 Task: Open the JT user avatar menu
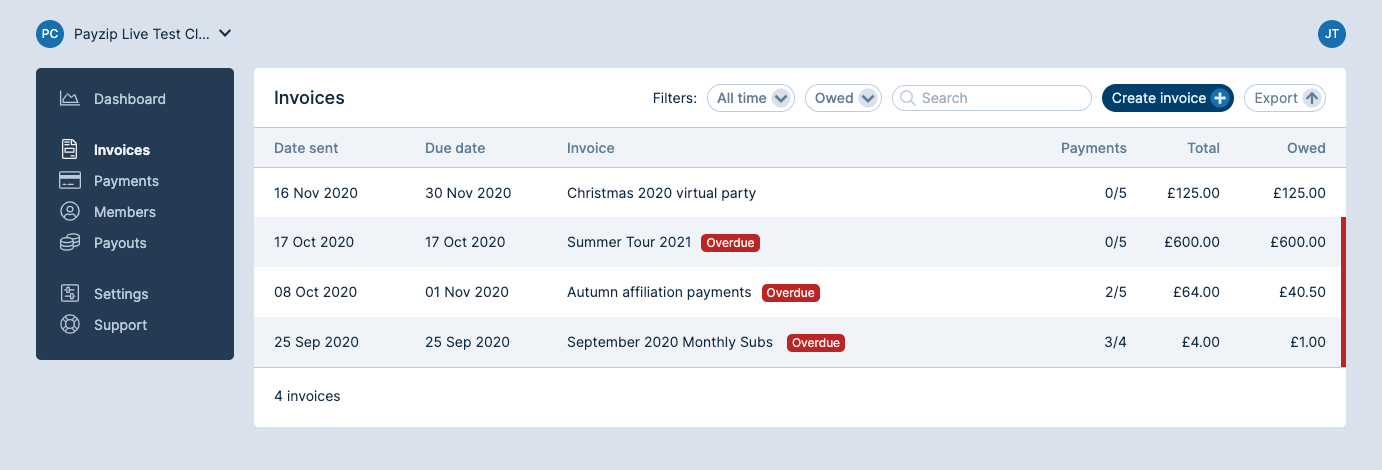pyautogui.click(x=1331, y=34)
